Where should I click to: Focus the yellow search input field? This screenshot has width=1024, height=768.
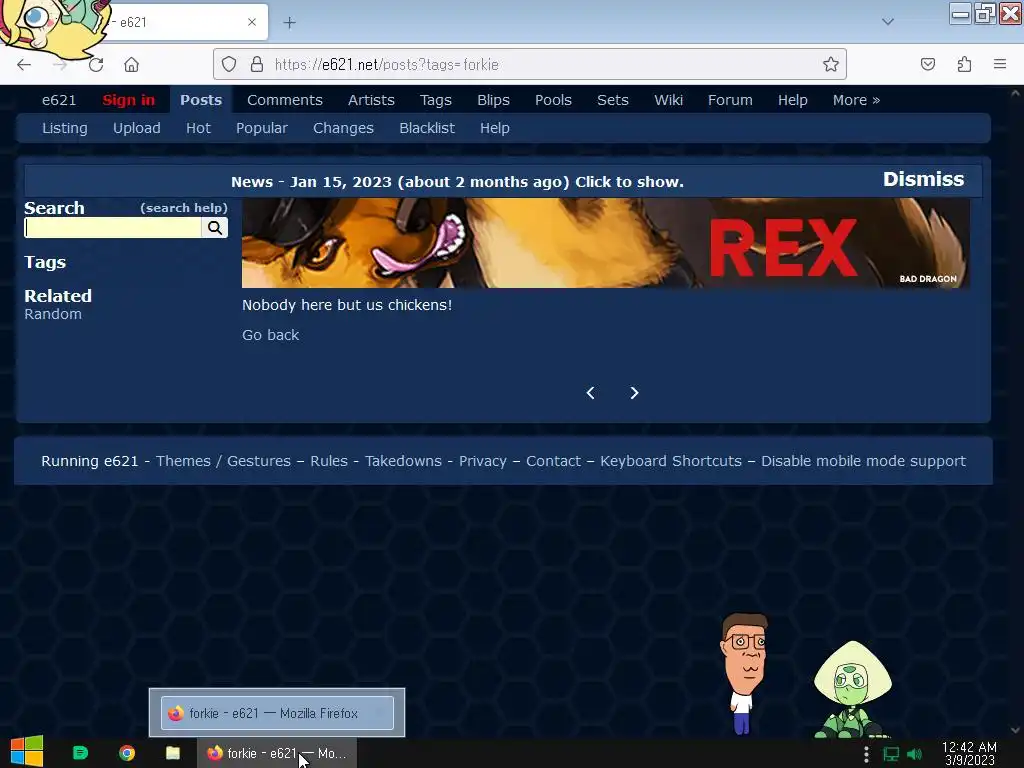point(113,227)
